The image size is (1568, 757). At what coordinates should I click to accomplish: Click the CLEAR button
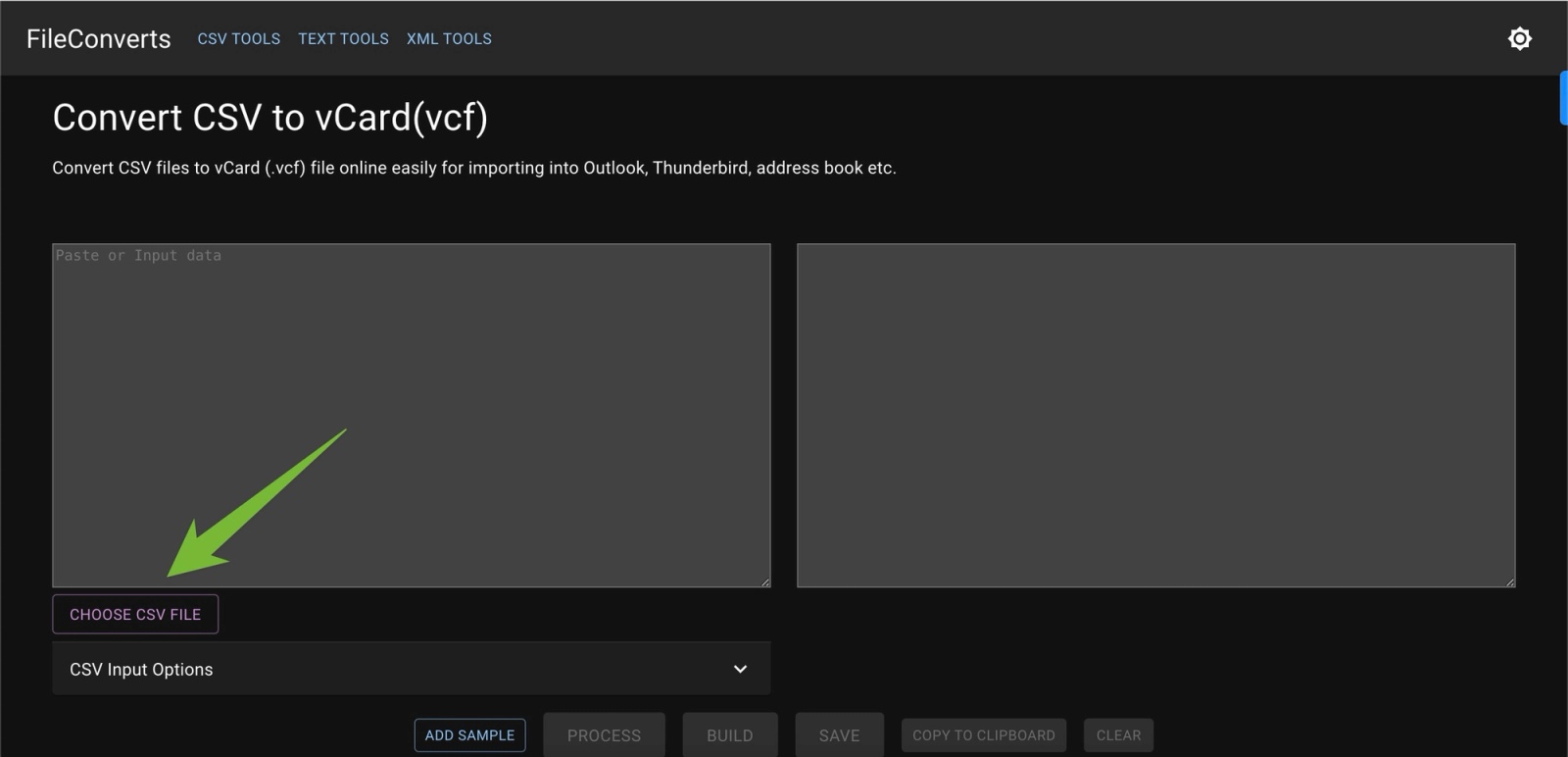(x=1118, y=735)
